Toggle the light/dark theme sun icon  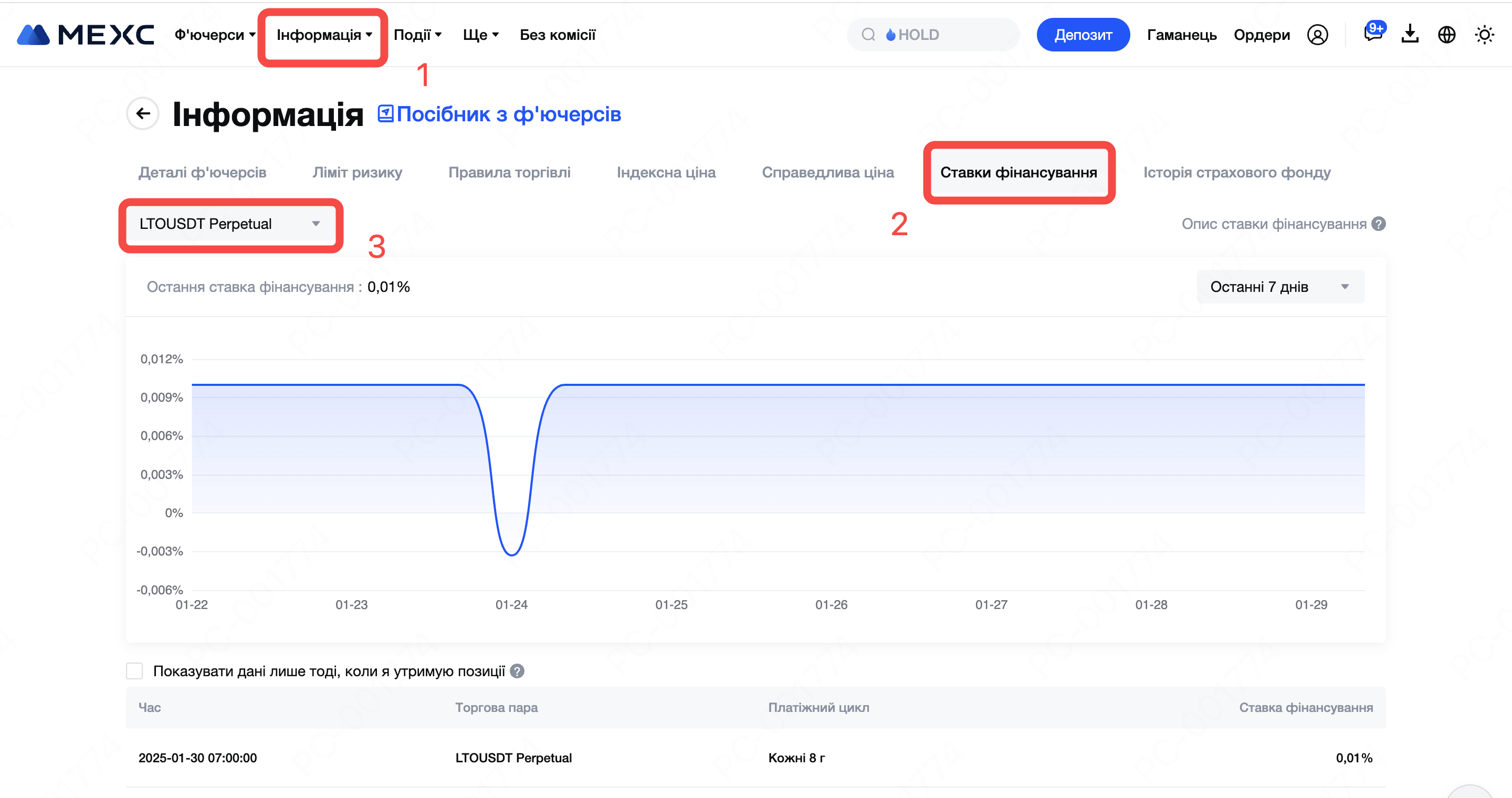tap(1484, 35)
